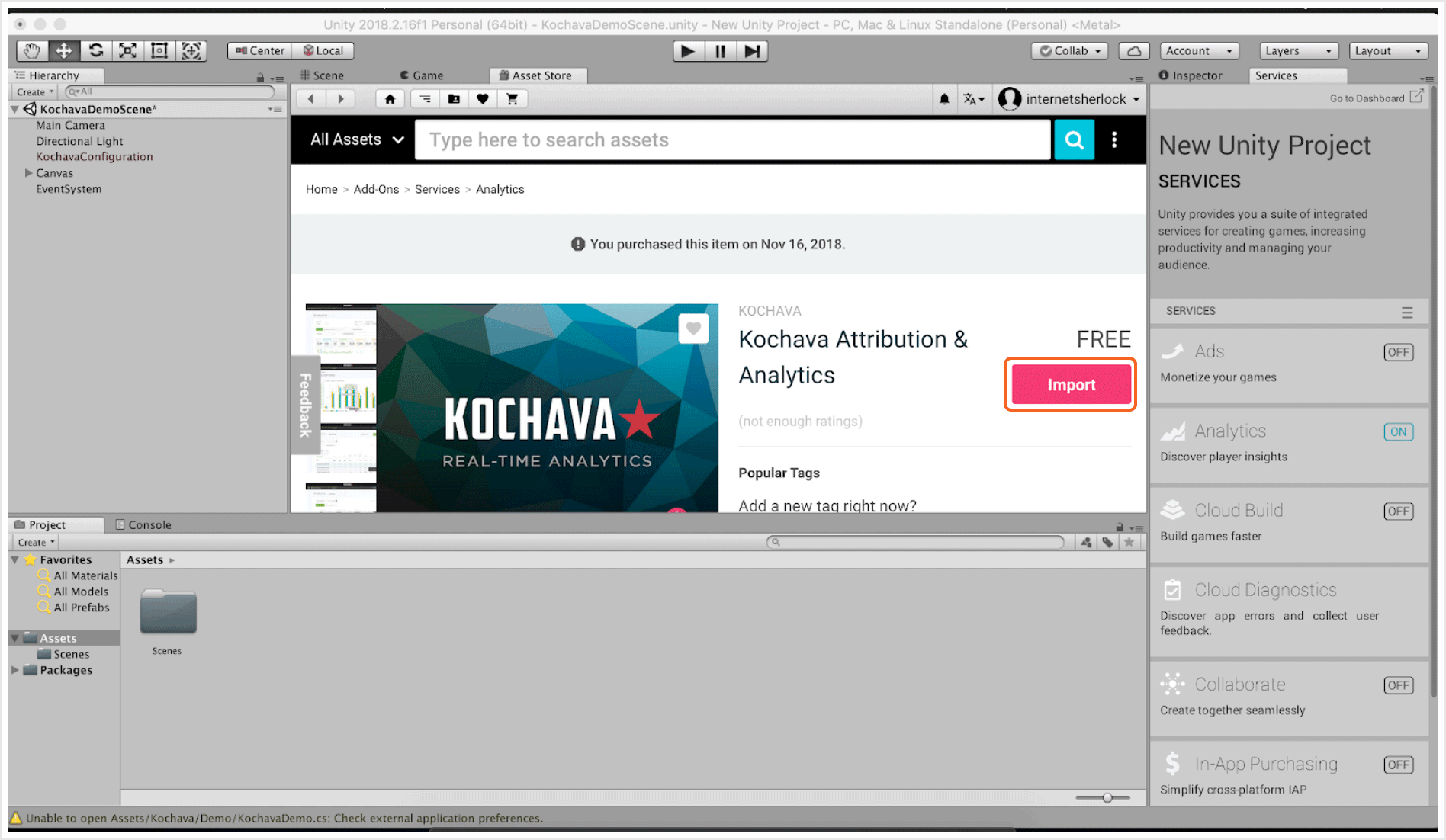
Task: Open Hierarchy Create dropdown
Action: [35, 92]
